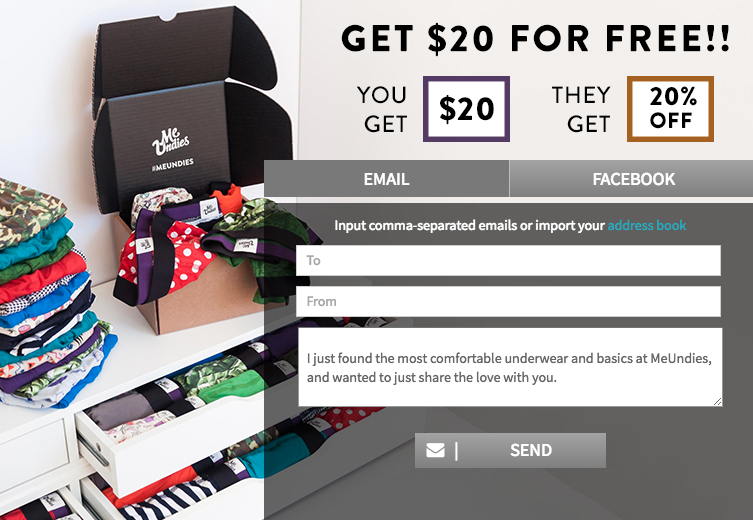Focus the To email field
This screenshot has width=753, height=520.
[508, 260]
